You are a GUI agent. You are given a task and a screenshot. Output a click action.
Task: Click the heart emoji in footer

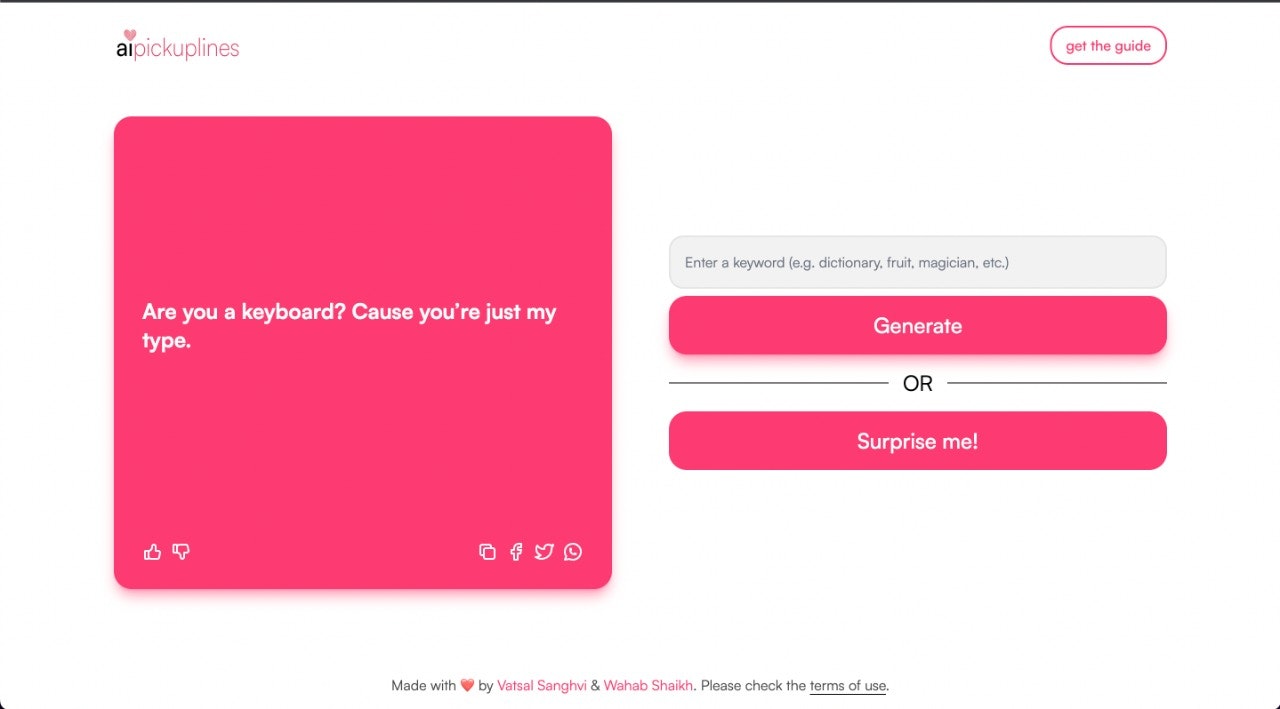coord(467,686)
